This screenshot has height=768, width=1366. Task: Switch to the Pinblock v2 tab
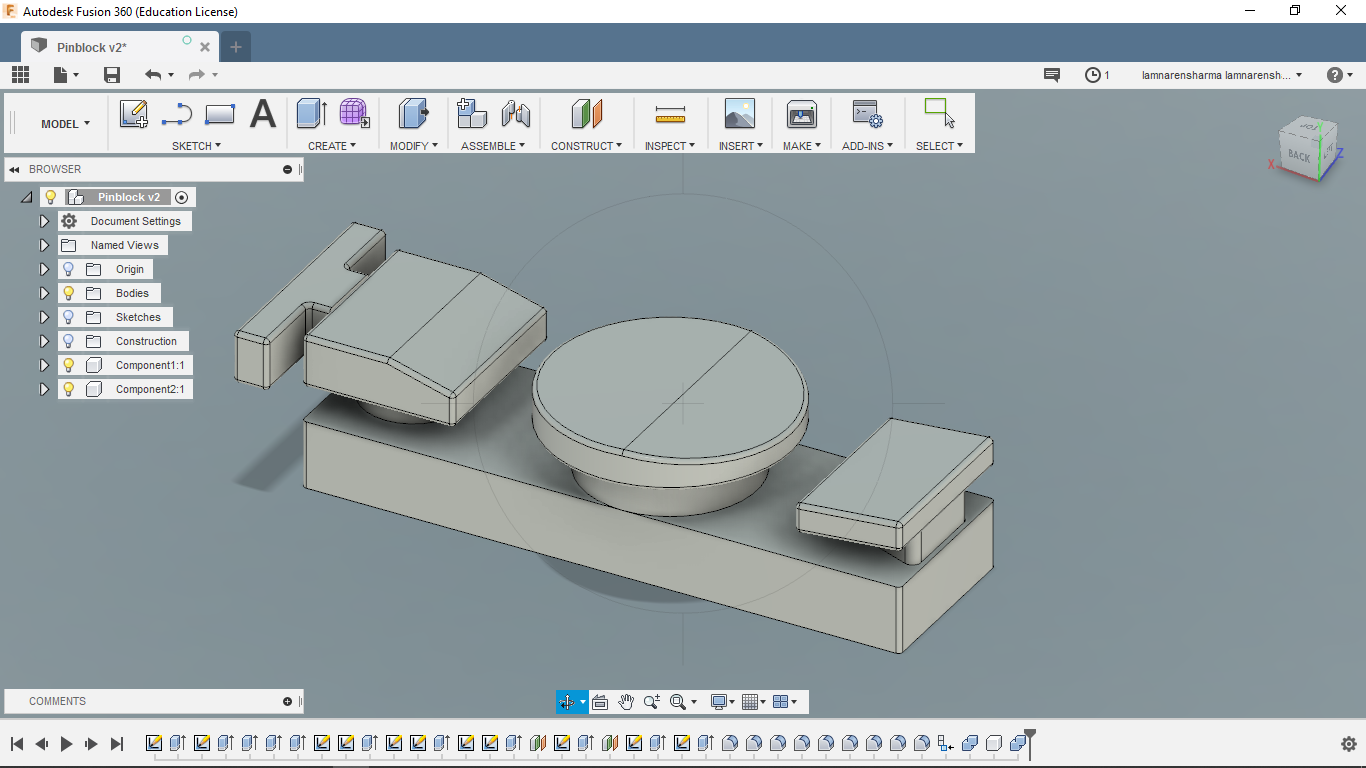tap(92, 47)
